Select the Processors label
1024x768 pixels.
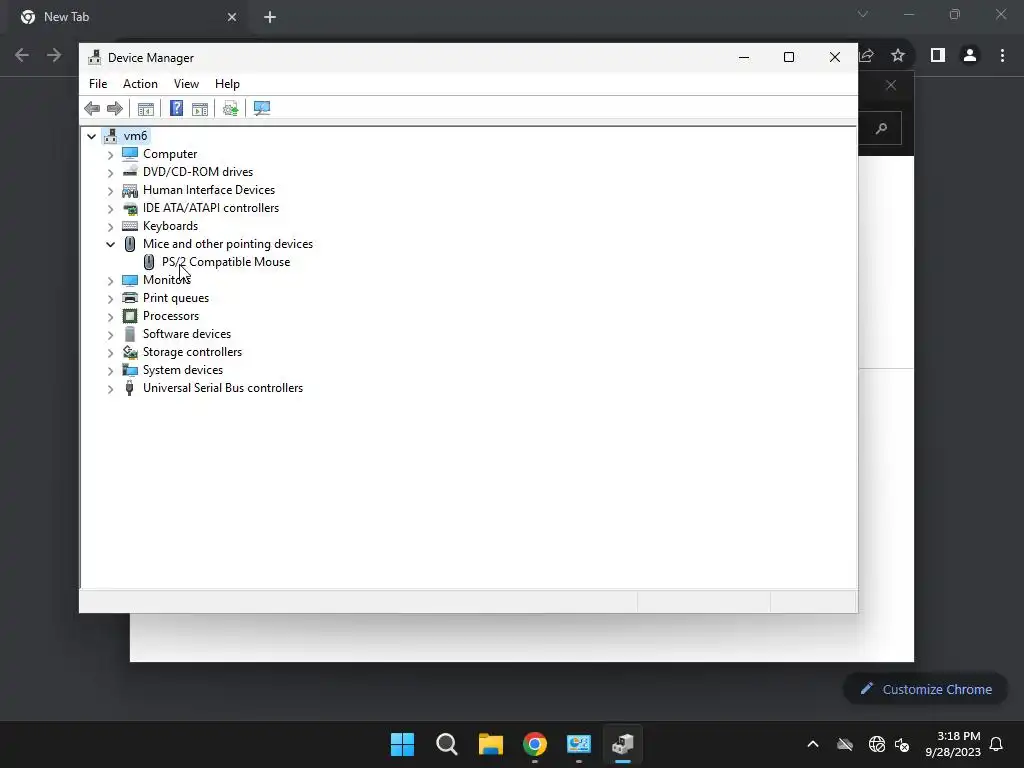[x=171, y=316]
